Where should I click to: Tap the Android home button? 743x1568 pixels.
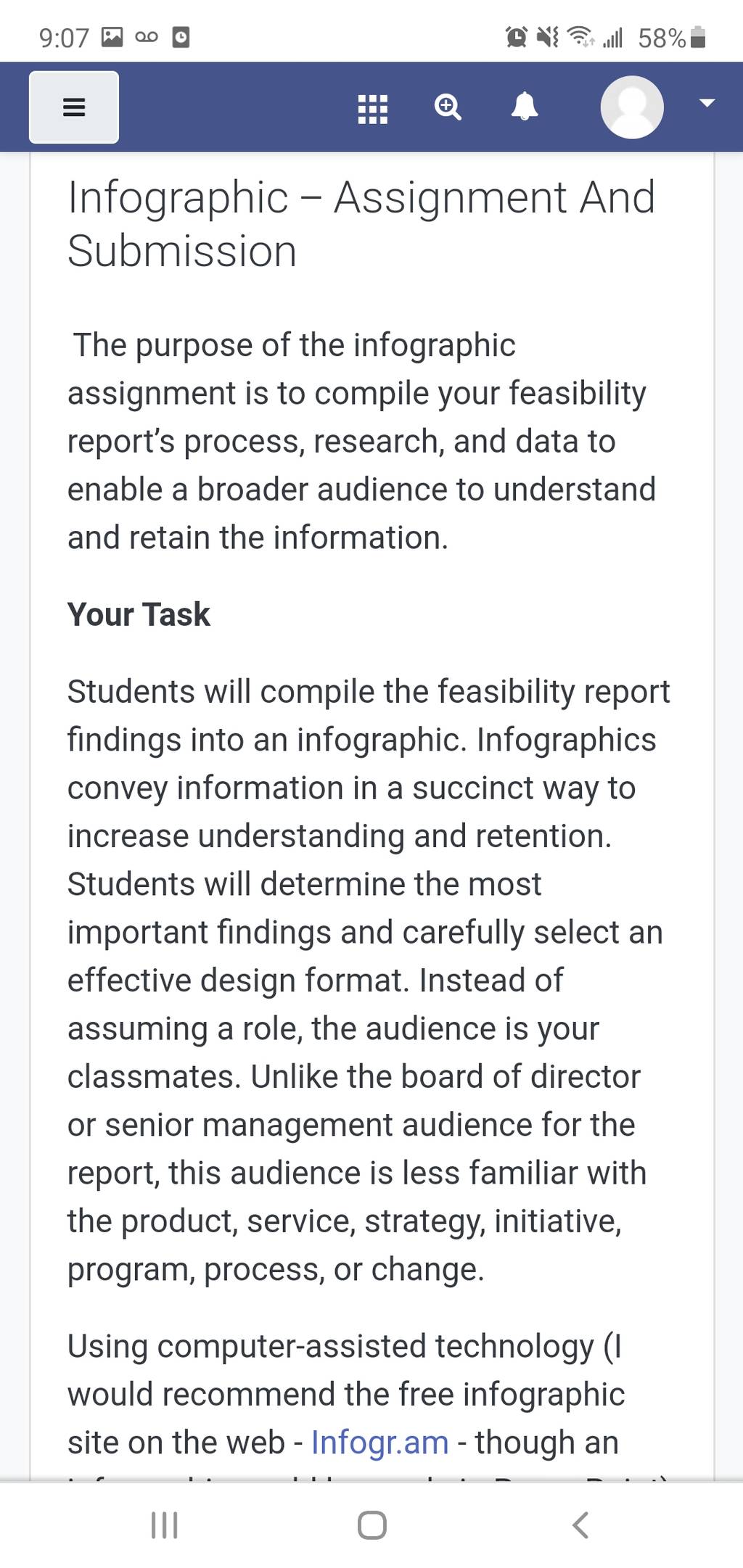[372, 1525]
